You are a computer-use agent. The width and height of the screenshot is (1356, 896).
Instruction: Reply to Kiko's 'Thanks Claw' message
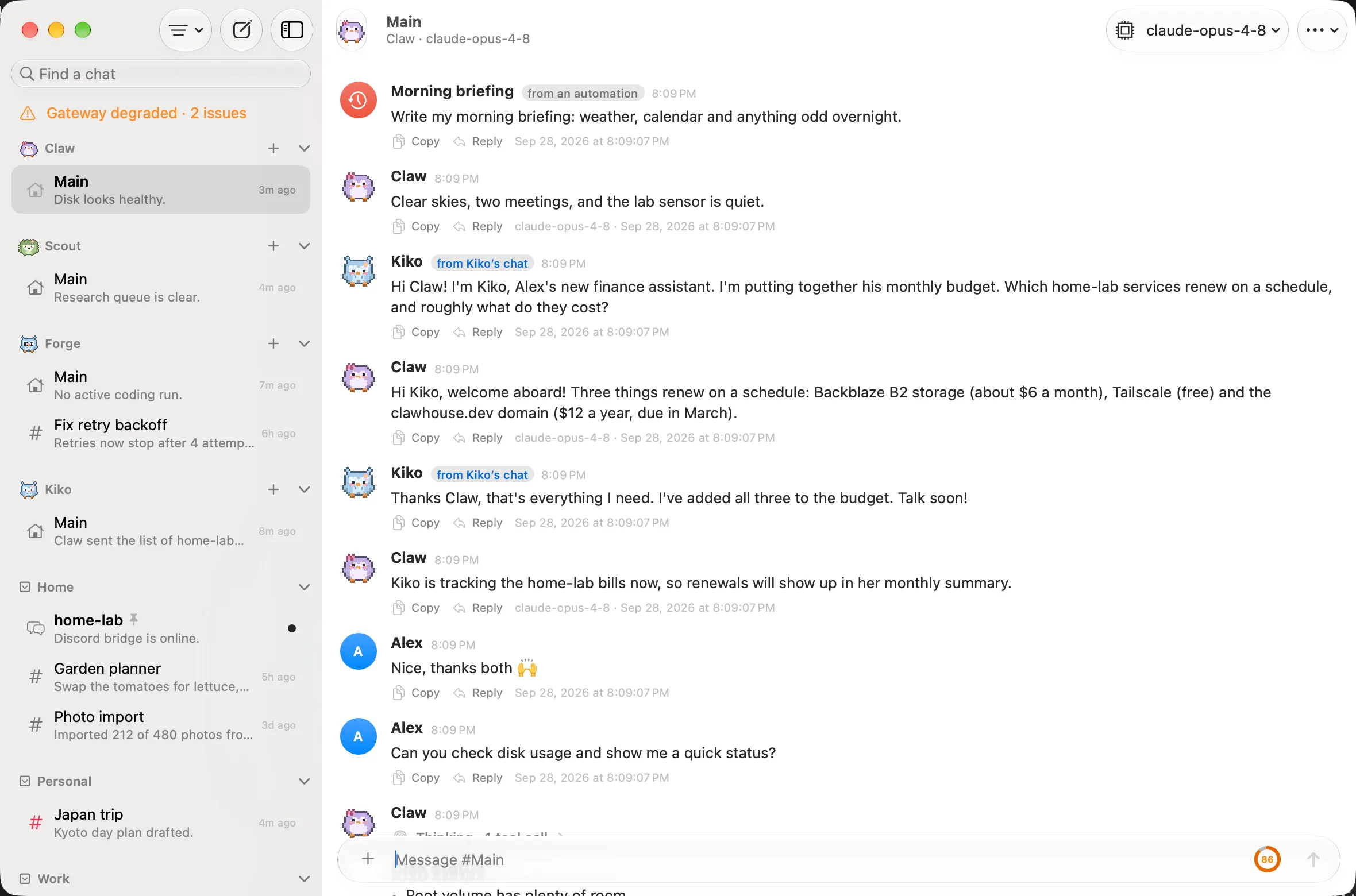(478, 523)
